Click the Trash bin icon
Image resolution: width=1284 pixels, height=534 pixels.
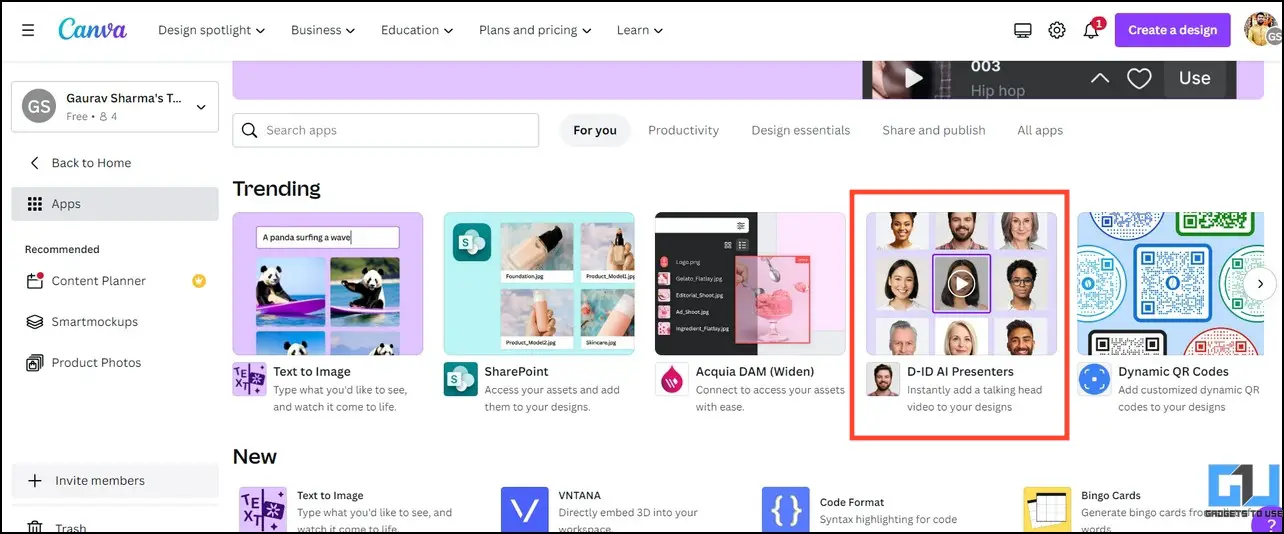(35, 527)
